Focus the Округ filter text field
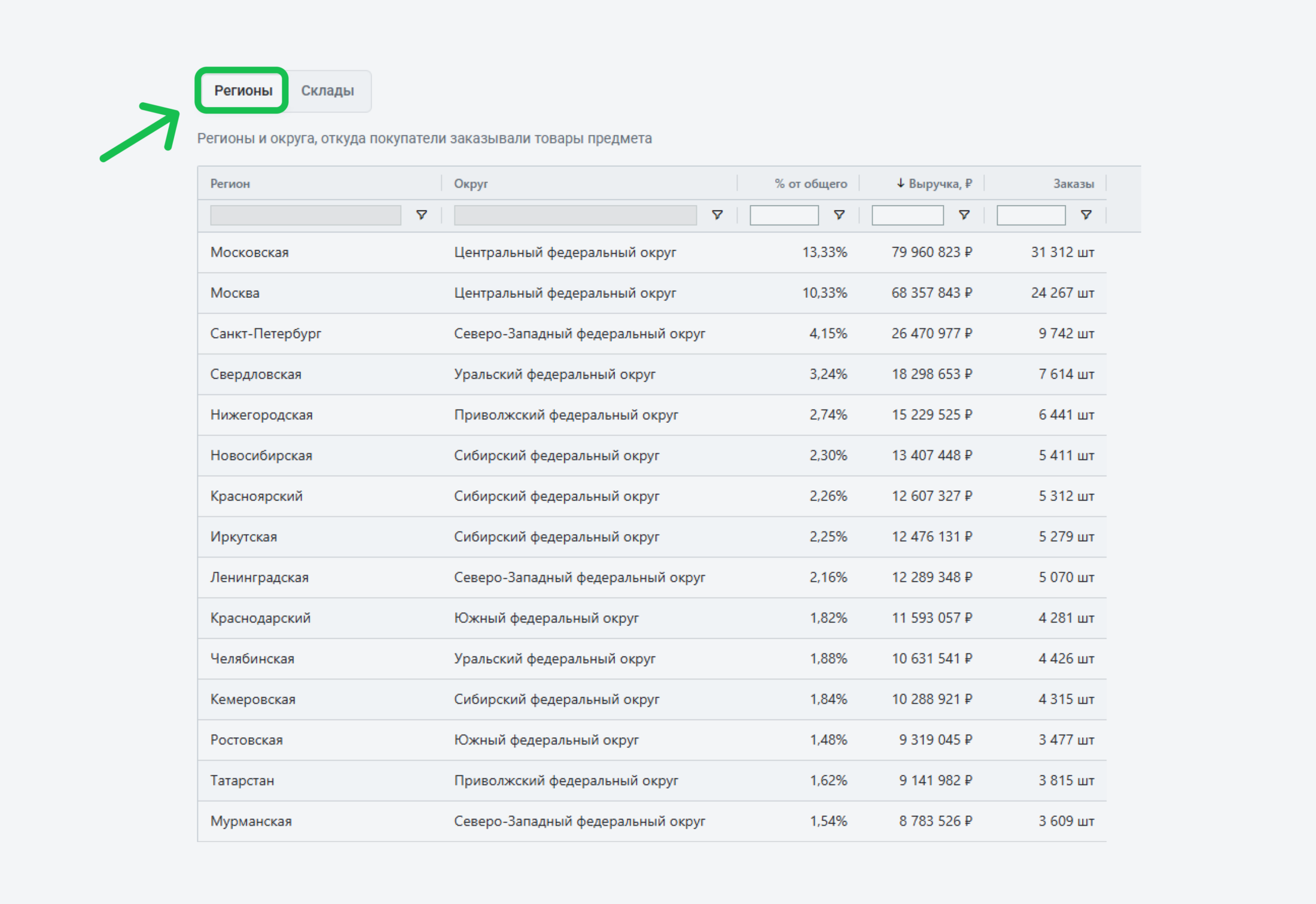 click(575, 215)
